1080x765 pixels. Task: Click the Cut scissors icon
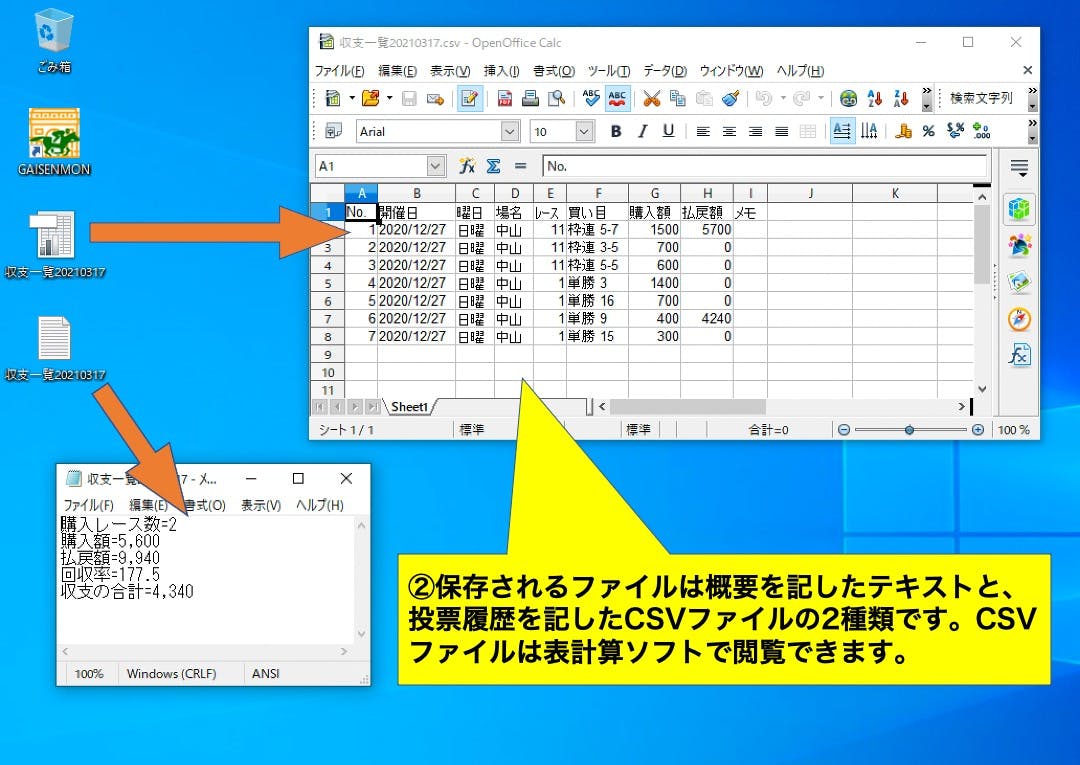652,98
